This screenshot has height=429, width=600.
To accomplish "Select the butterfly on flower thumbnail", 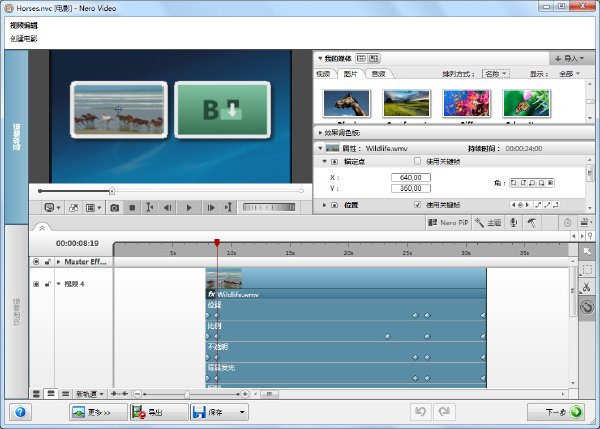I will (x=527, y=103).
